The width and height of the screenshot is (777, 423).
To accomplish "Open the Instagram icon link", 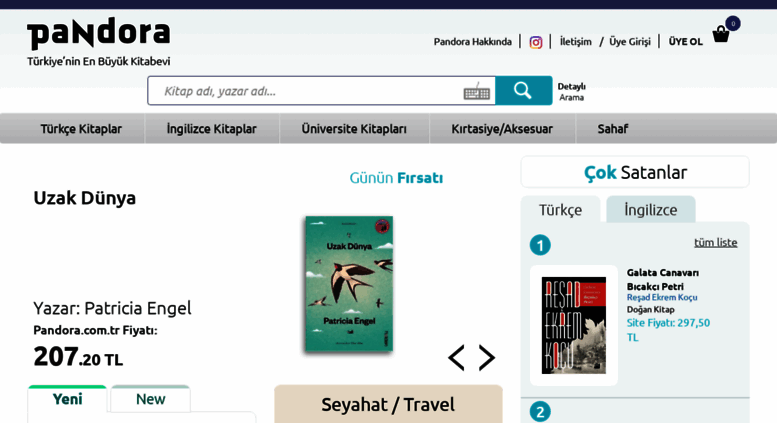I will (x=536, y=42).
